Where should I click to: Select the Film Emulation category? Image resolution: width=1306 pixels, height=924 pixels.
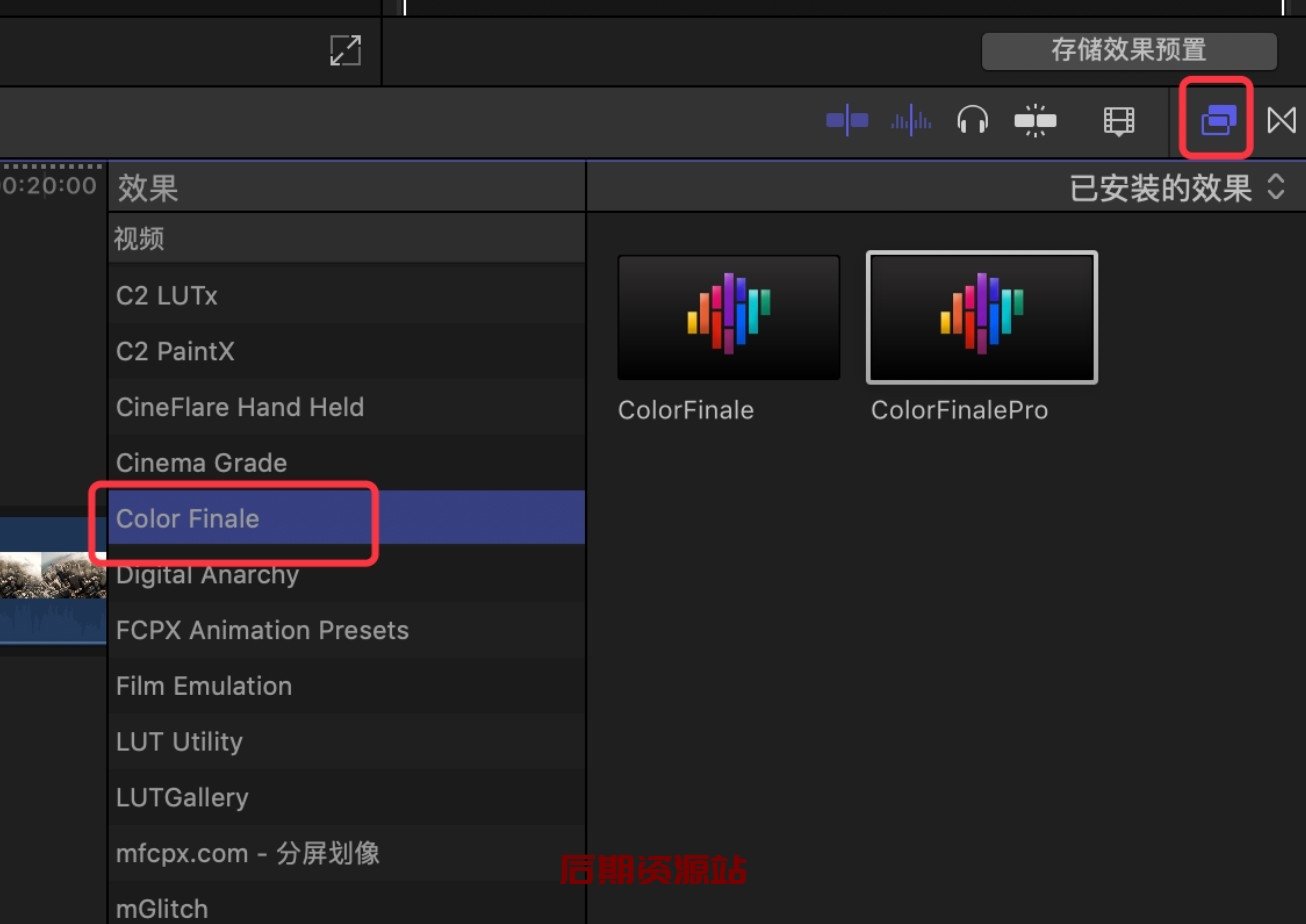point(346,686)
